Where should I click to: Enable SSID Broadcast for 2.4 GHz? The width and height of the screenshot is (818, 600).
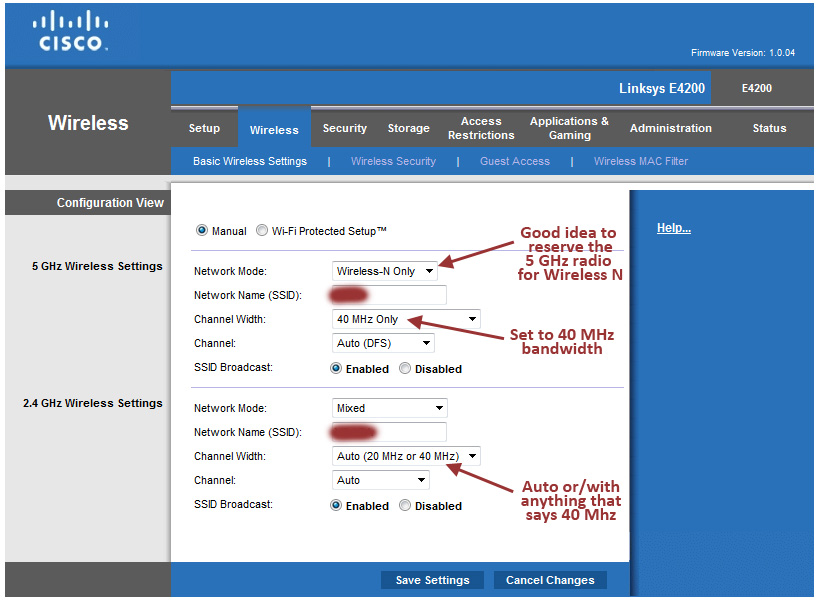(336, 506)
